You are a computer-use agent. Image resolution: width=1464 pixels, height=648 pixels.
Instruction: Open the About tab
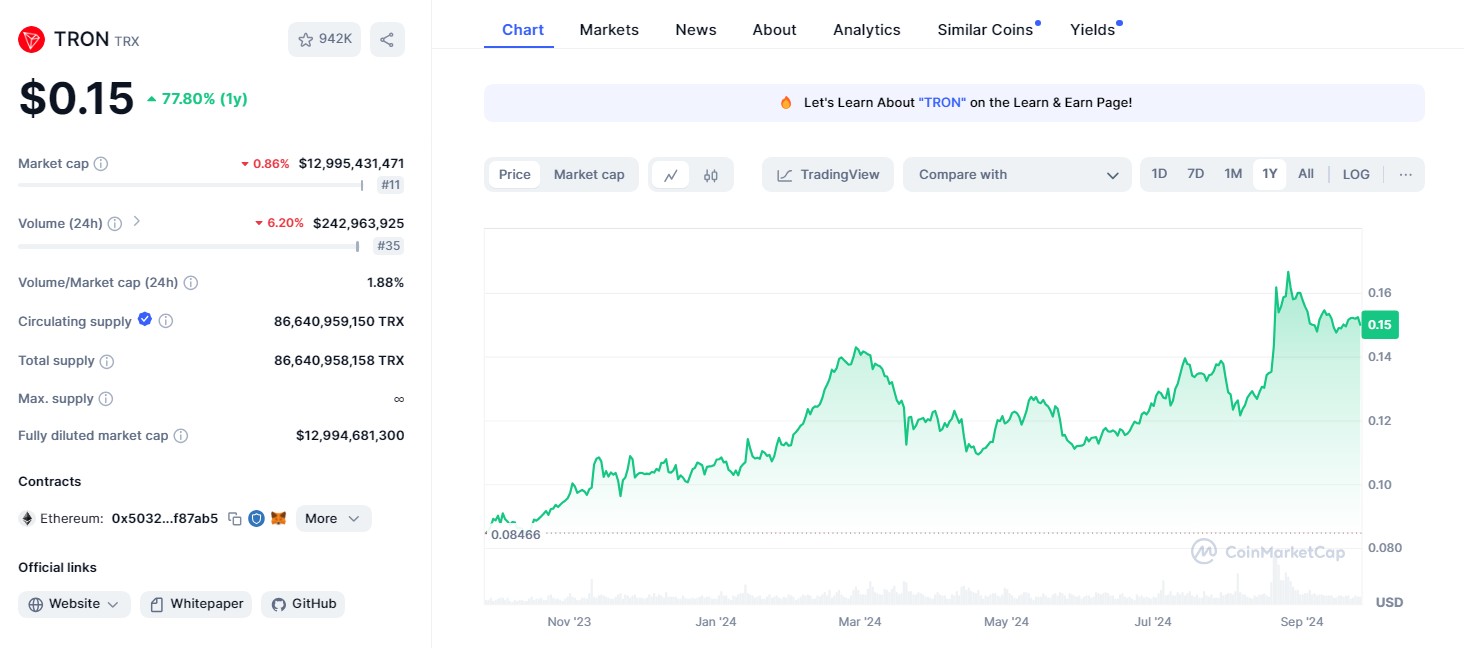775,30
